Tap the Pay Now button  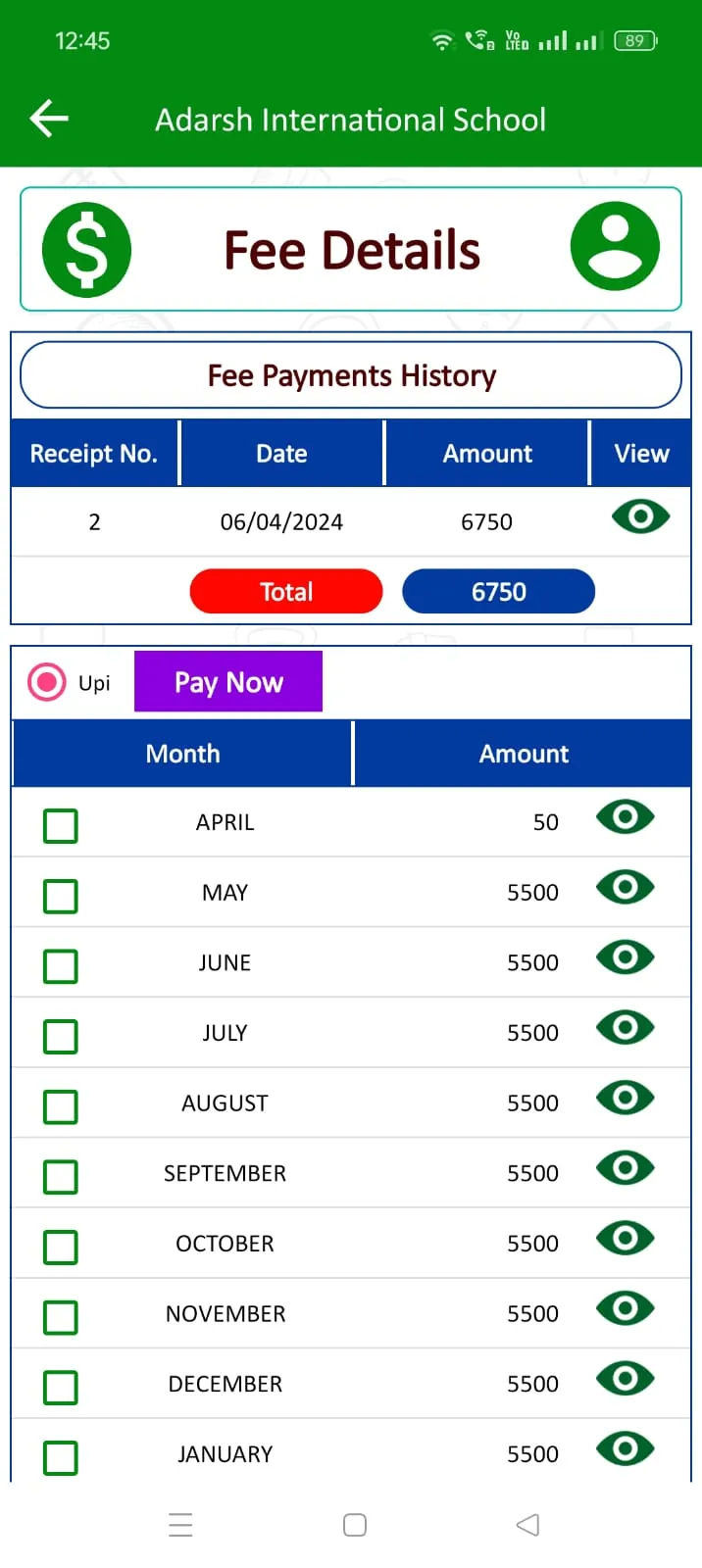click(228, 681)
